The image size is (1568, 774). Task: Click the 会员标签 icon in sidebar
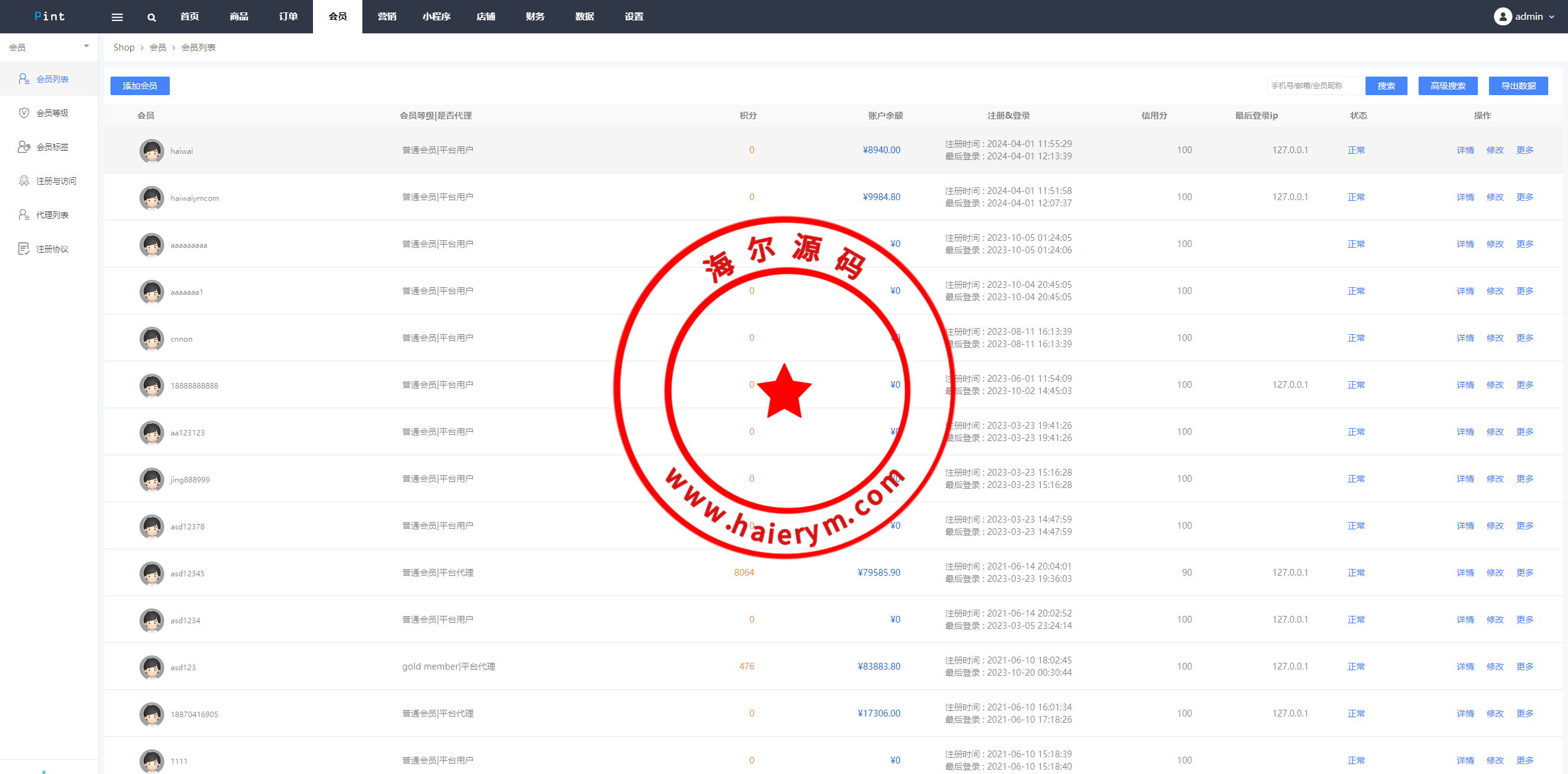(x=24, y=146)
